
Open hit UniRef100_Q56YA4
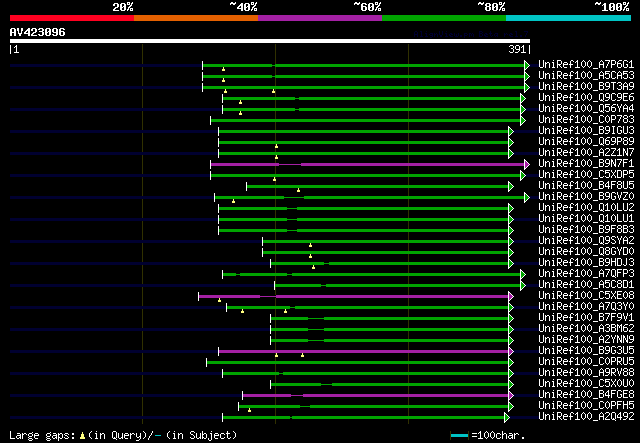click(586, 109)
